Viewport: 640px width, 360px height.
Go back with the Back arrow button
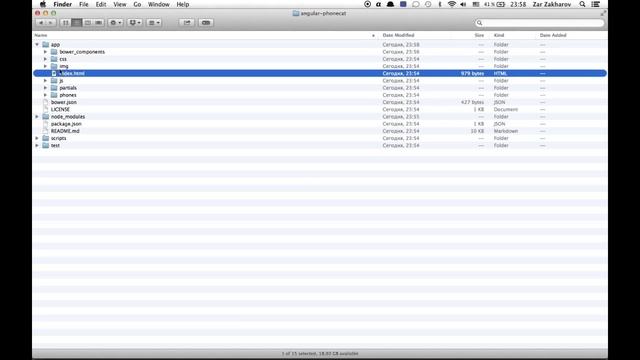(x=41, y=22)
